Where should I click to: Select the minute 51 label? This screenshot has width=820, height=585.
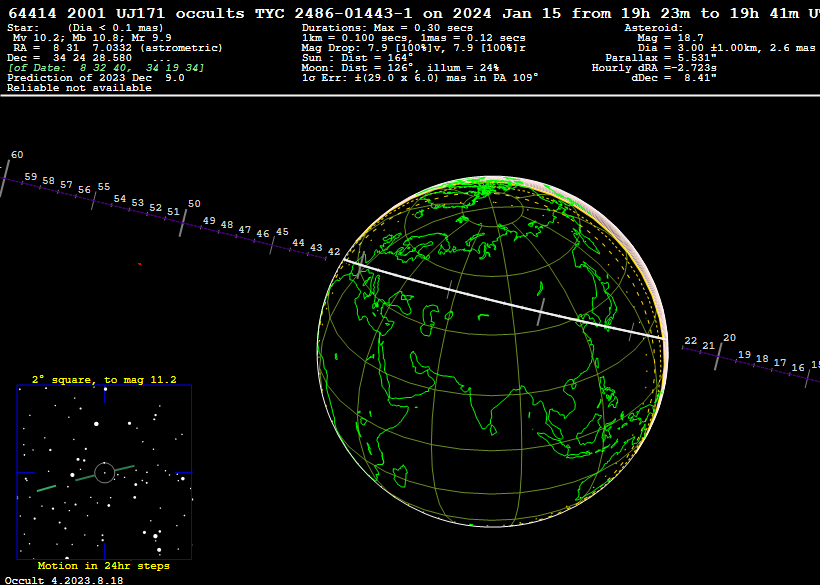click(174, 212)
